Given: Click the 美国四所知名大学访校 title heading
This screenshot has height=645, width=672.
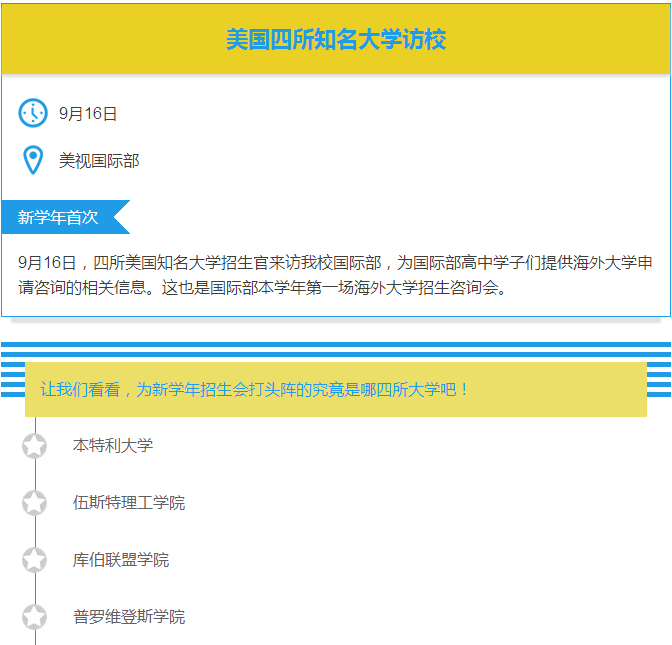Looking at the screenshot, I should [336, 40].
